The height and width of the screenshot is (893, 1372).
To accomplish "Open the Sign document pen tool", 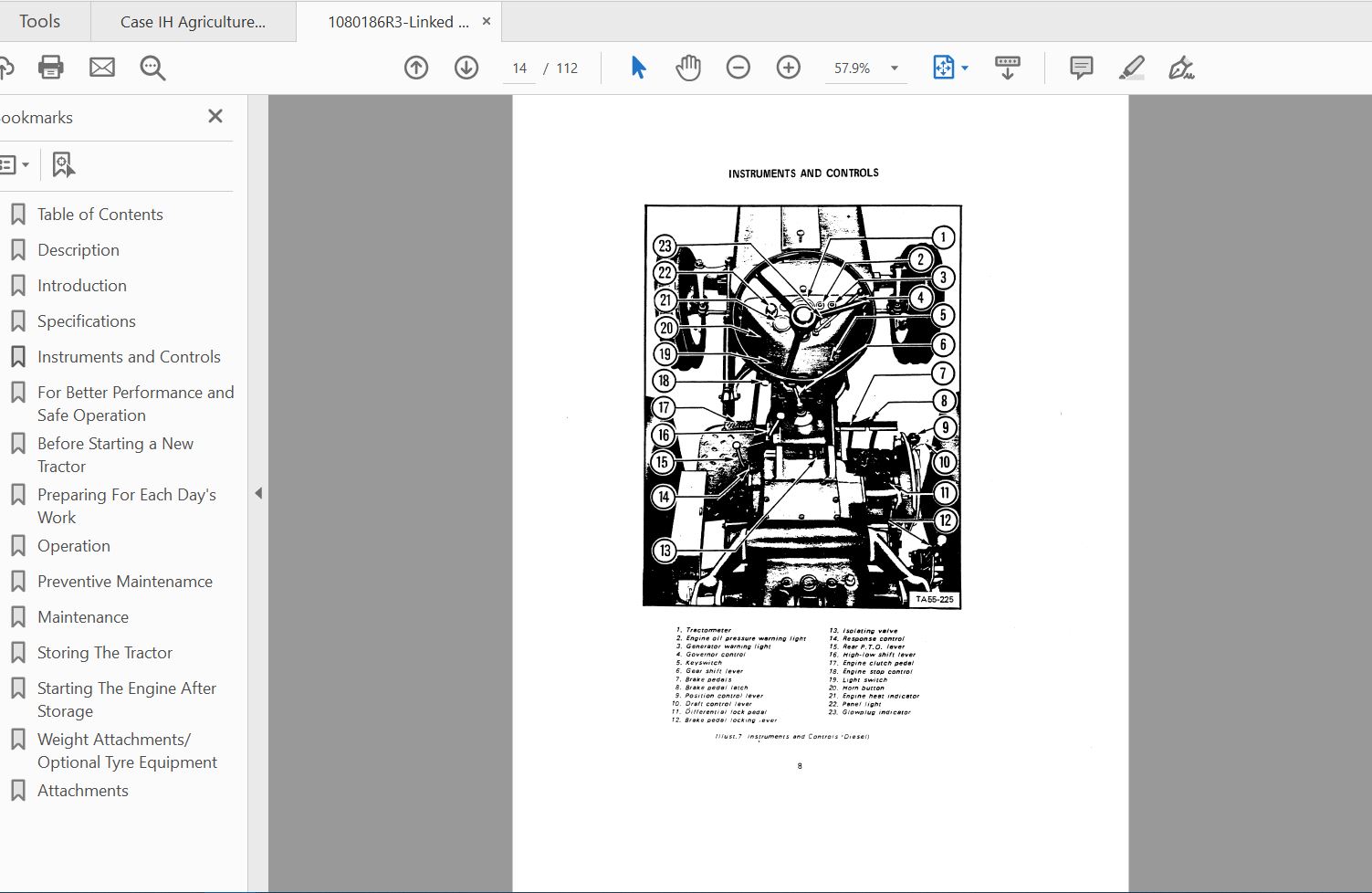I will click(x=1181, y=68).
